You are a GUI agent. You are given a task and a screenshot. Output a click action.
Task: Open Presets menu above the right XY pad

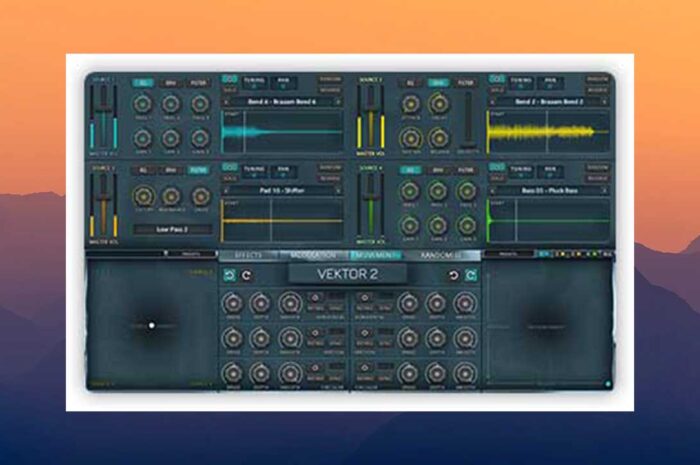coord(508,254)
